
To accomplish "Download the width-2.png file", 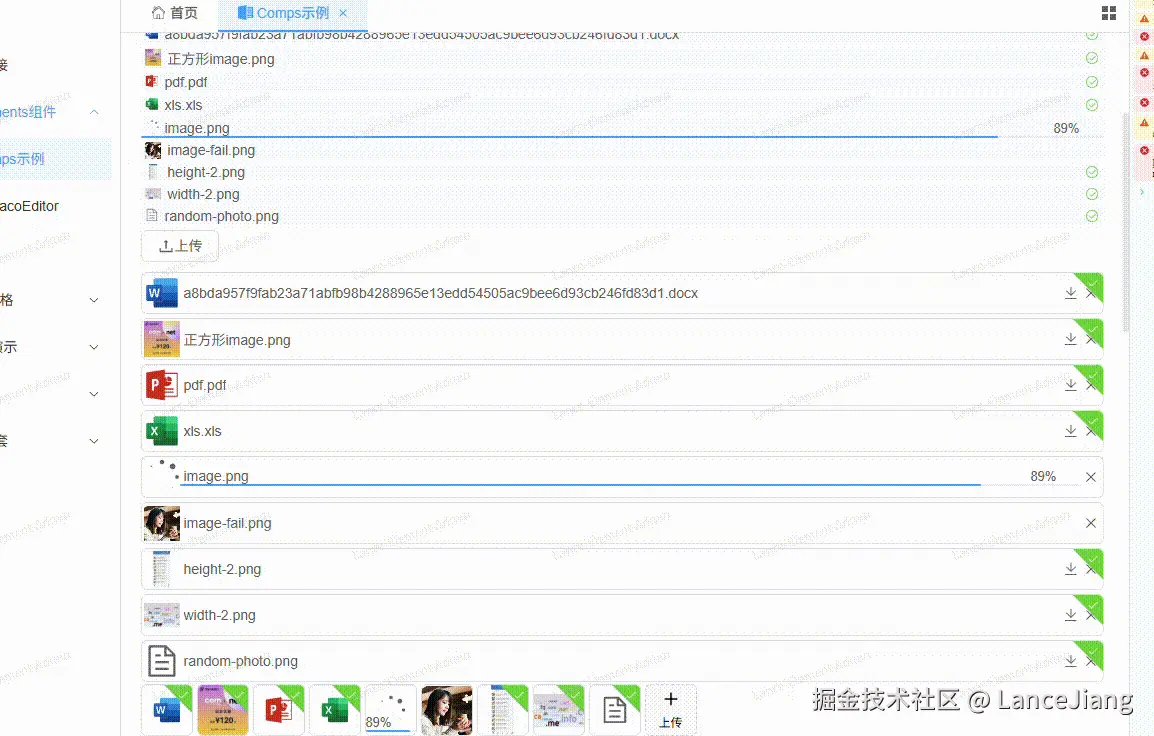I will (x=1070, y=615).
